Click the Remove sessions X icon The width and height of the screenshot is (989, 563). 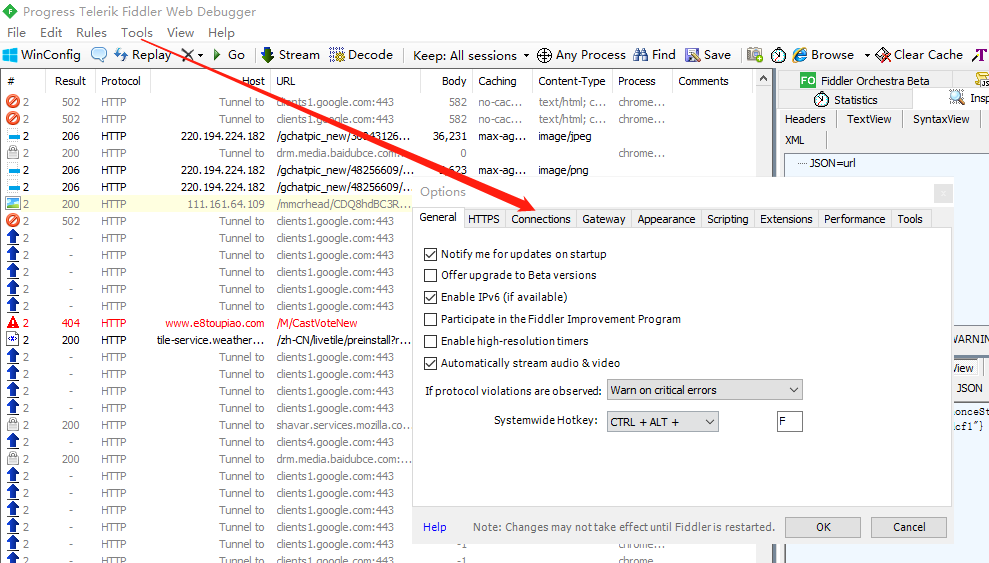tap(187, 55)
